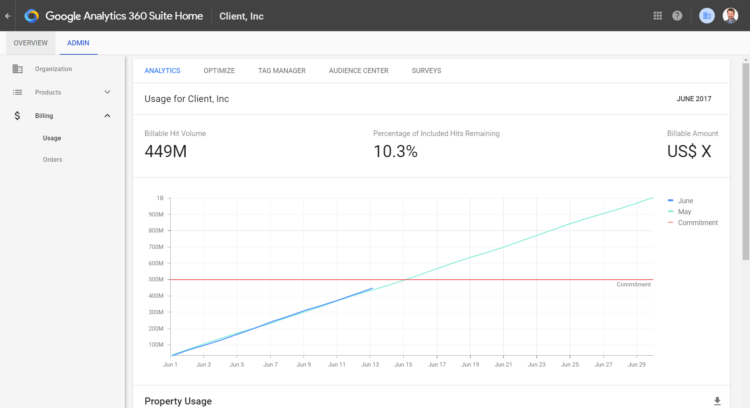Image resolution: width=750 pixels, height=408 pixels.
Task: Open the Orders page under Billing
Action: pos(52,160)
